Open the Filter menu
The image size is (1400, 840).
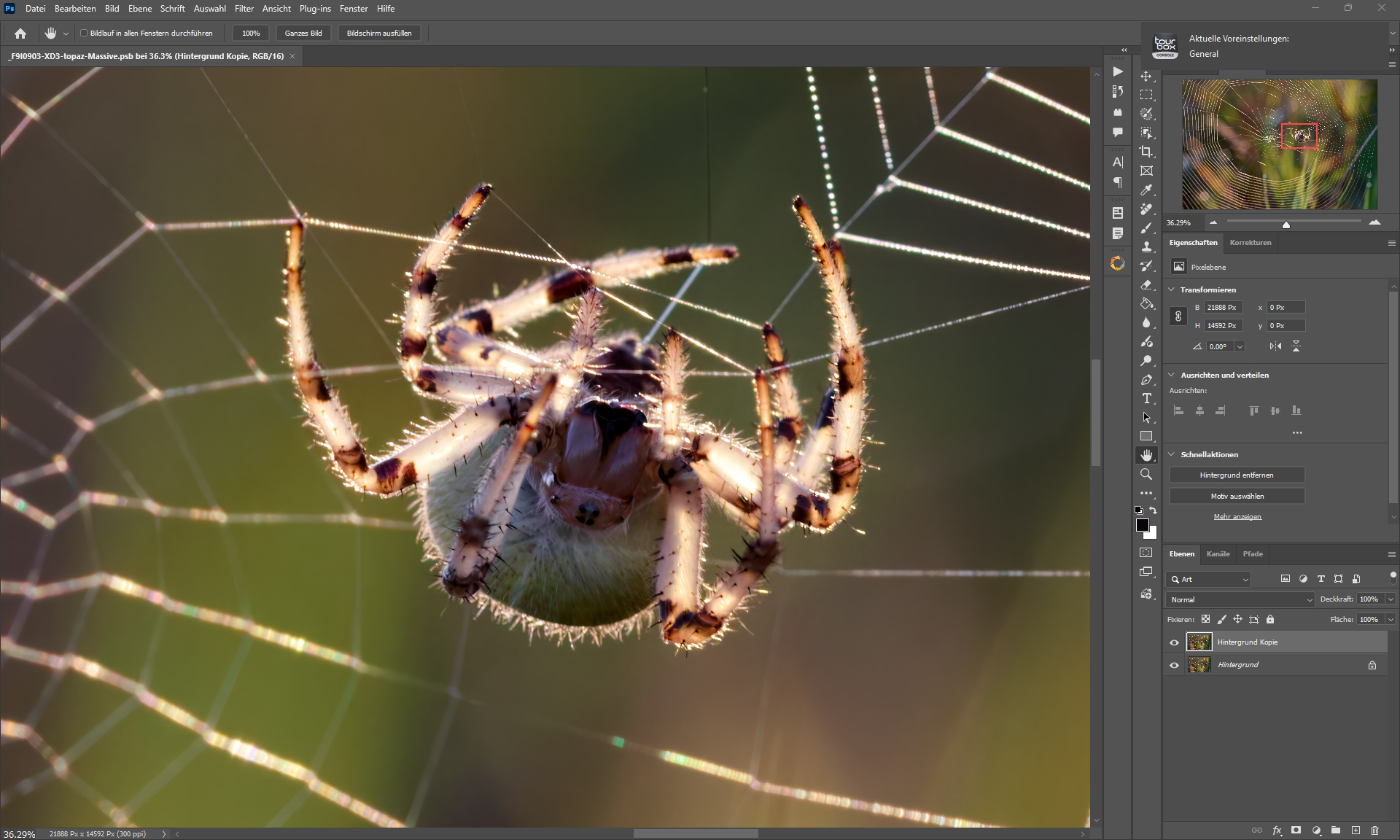(x=244, y=9)
